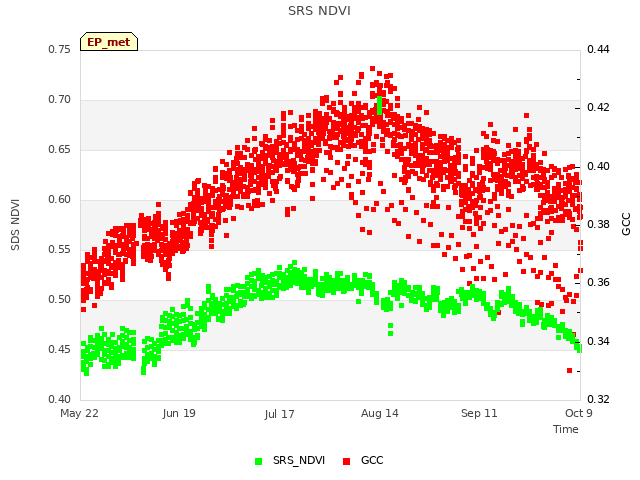
Task: Click the EP_met label tag
Action: pyautogui.click(x=109, y=42)
